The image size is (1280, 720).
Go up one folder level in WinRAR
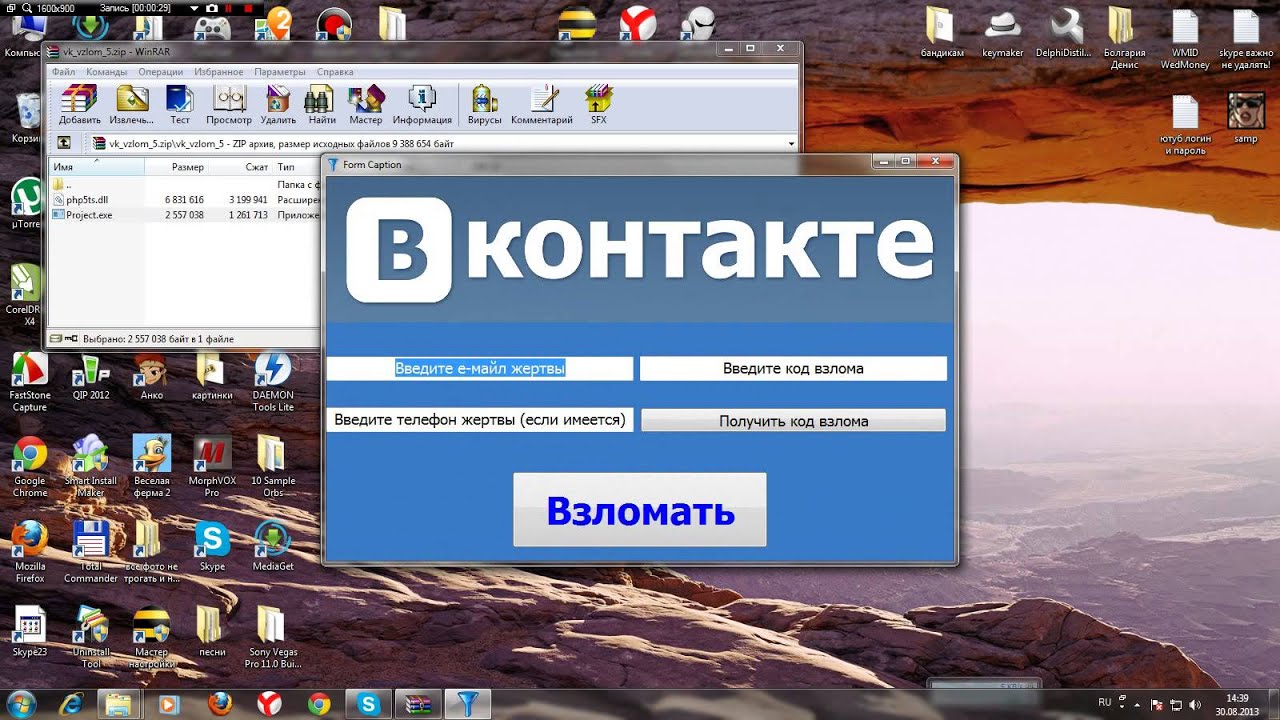64,143
